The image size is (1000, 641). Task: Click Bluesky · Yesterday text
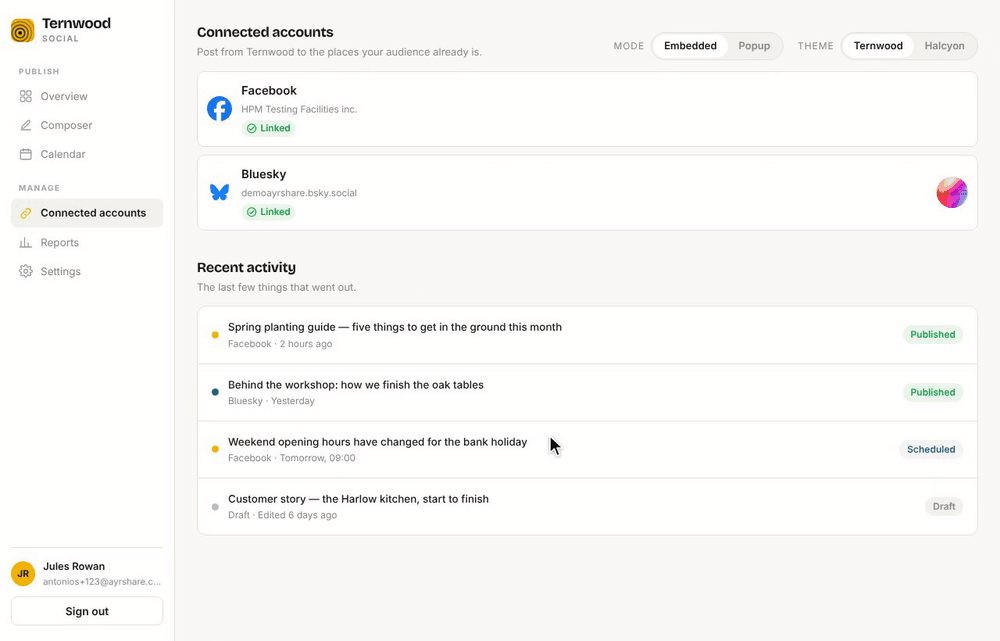point(271,401)
